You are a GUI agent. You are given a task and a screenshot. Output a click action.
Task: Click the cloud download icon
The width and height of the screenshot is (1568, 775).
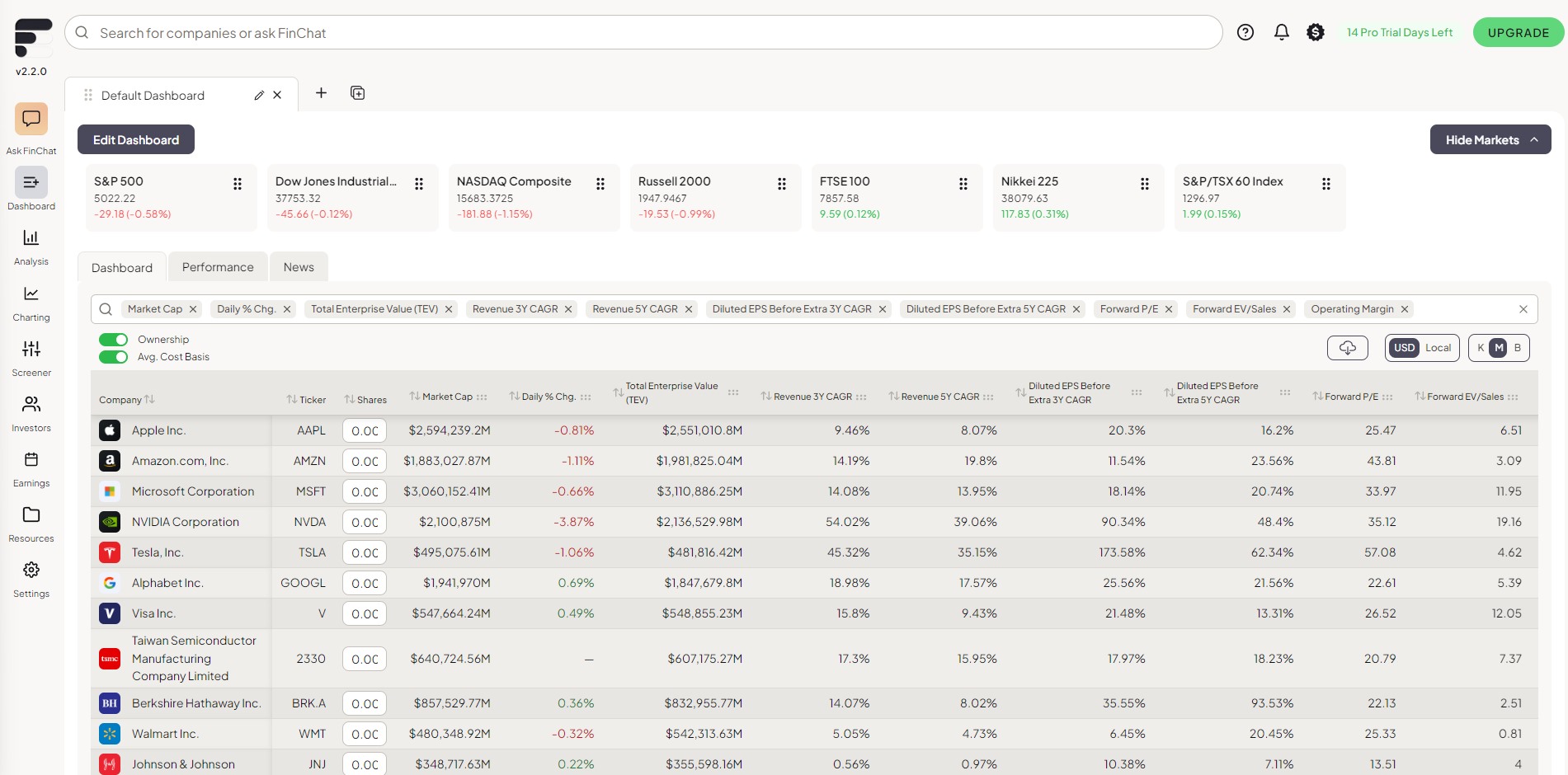tap(1348, 348)
